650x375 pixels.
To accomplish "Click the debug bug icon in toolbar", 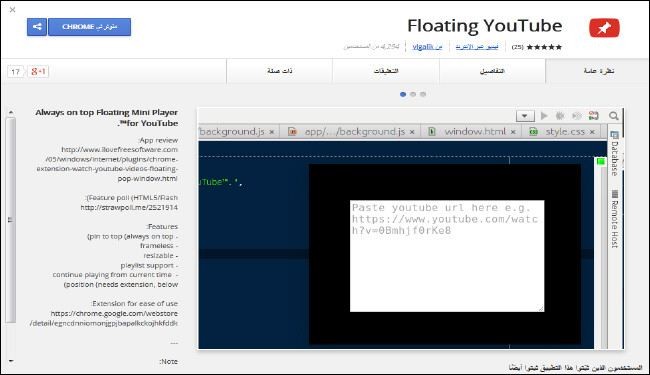I will 560,116.
